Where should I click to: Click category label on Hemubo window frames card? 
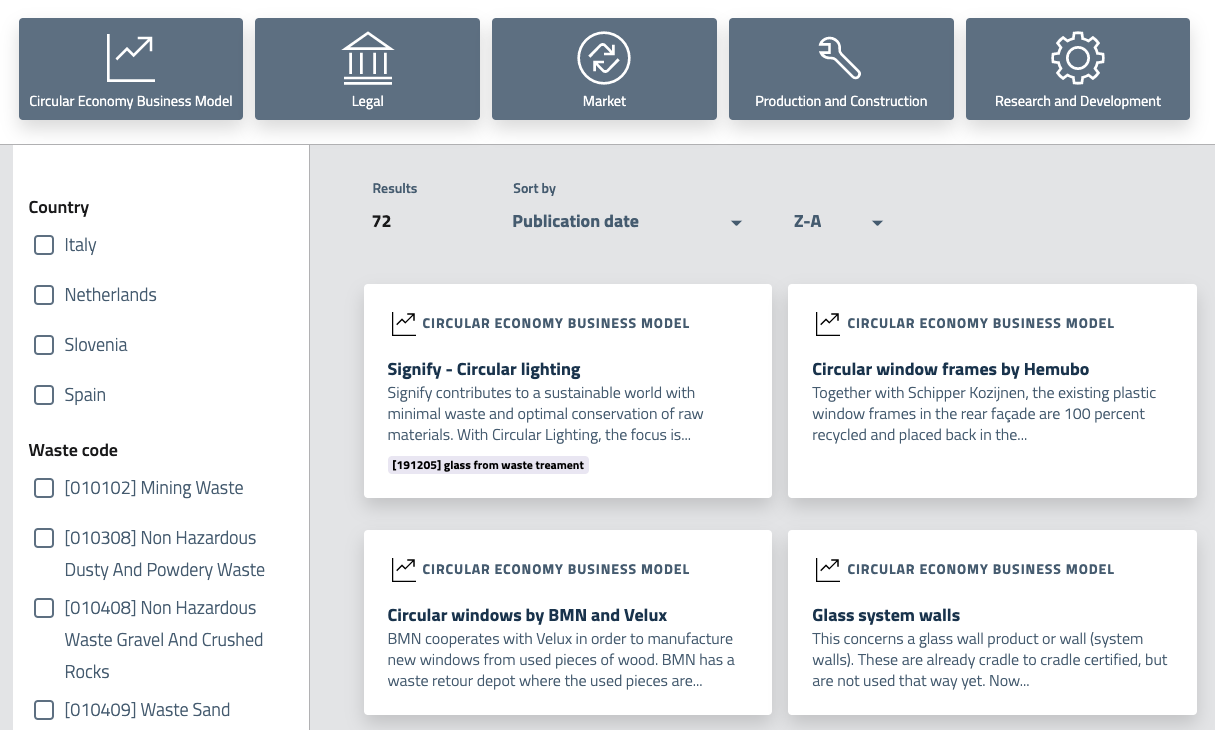click(x=981, y=323)
